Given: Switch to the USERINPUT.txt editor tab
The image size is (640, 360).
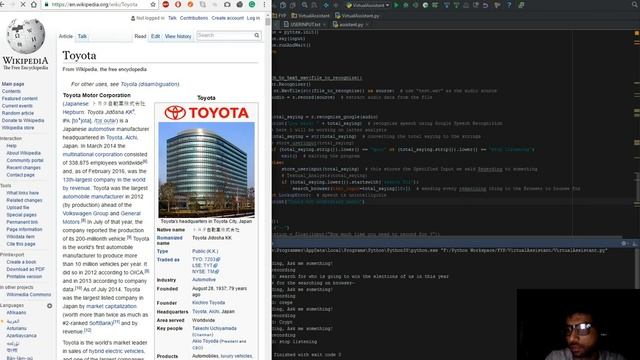Looking at the screenshot, I should pos(302,24).
